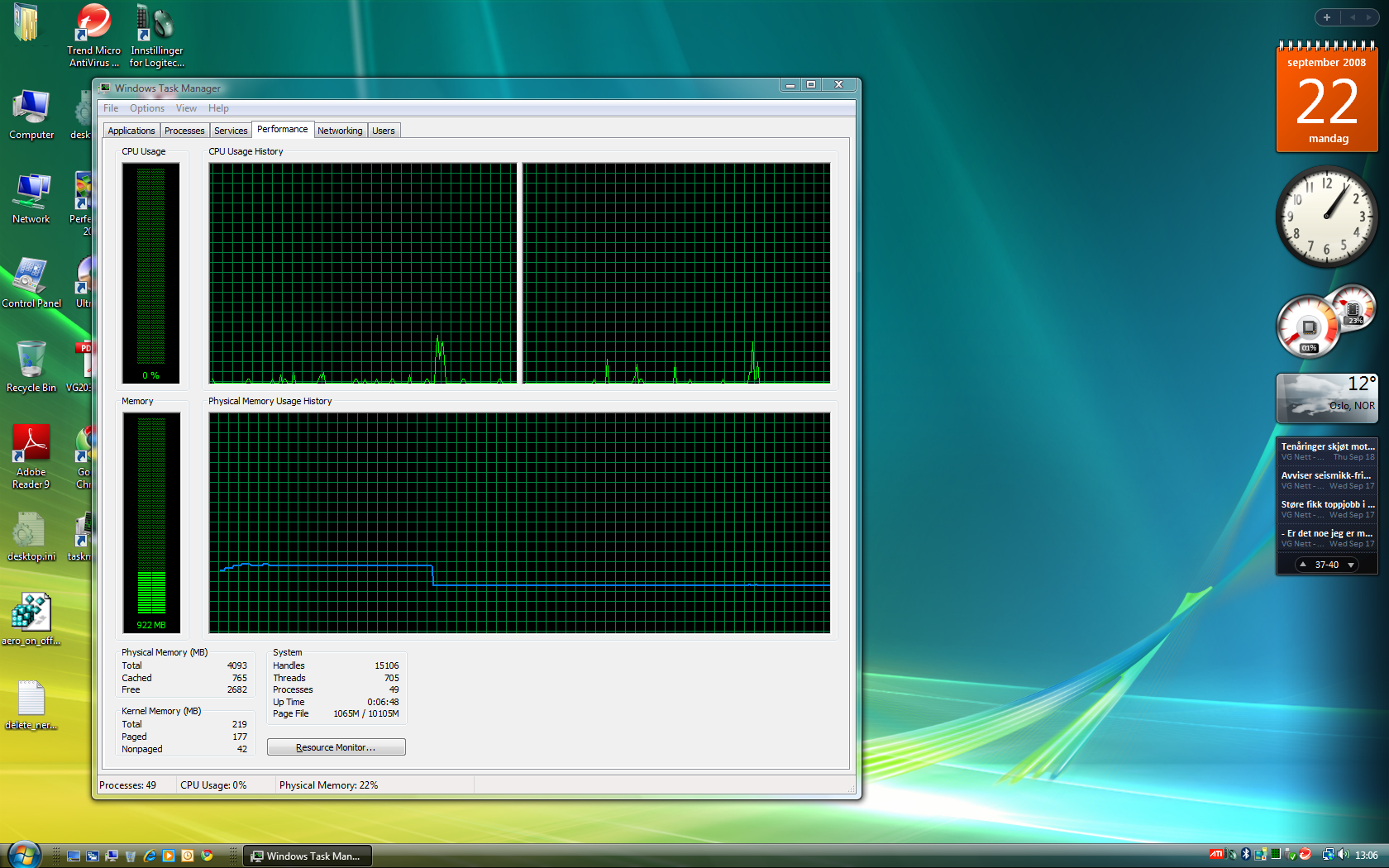This screenshot has height=868, width=1389.
Task: Click the volume speaker tray icon
Action: (x=1344, y=854)
